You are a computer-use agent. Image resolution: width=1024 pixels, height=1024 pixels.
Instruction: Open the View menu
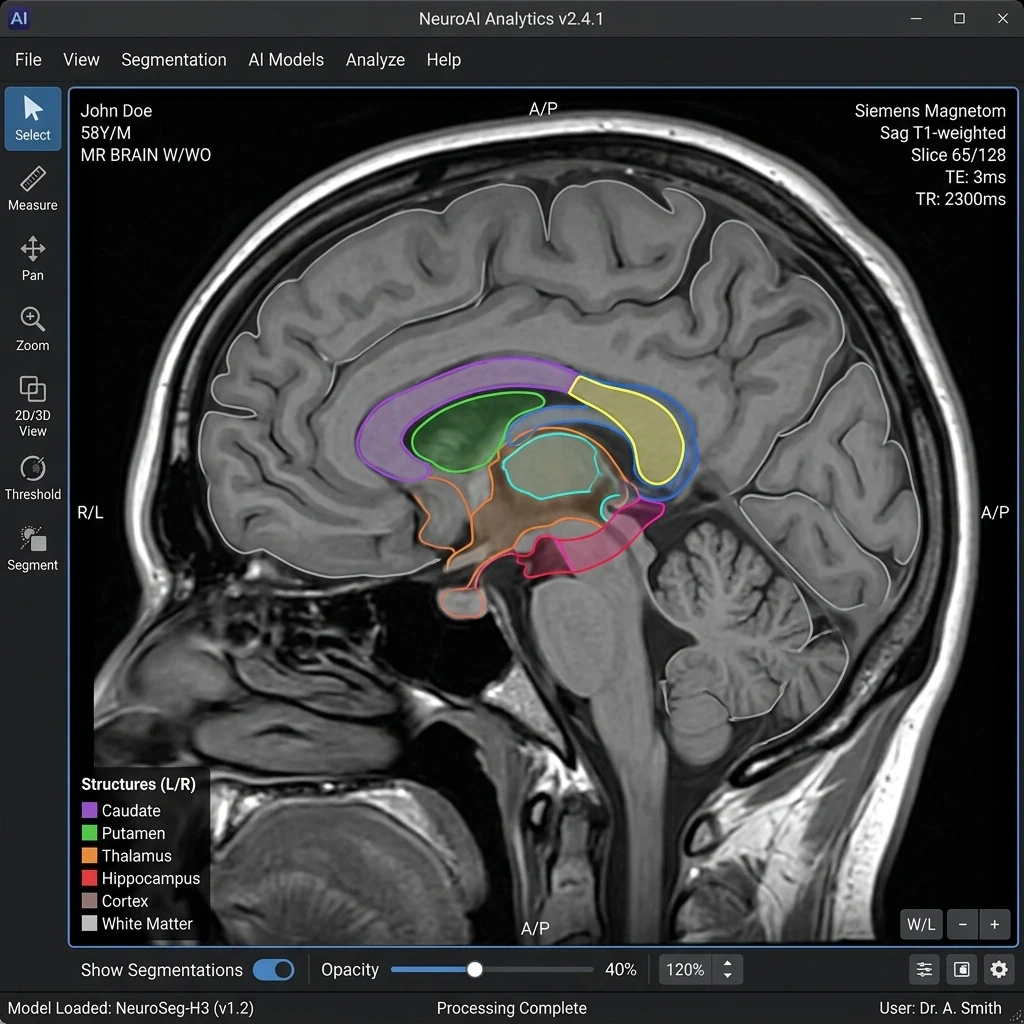(81, 59)
